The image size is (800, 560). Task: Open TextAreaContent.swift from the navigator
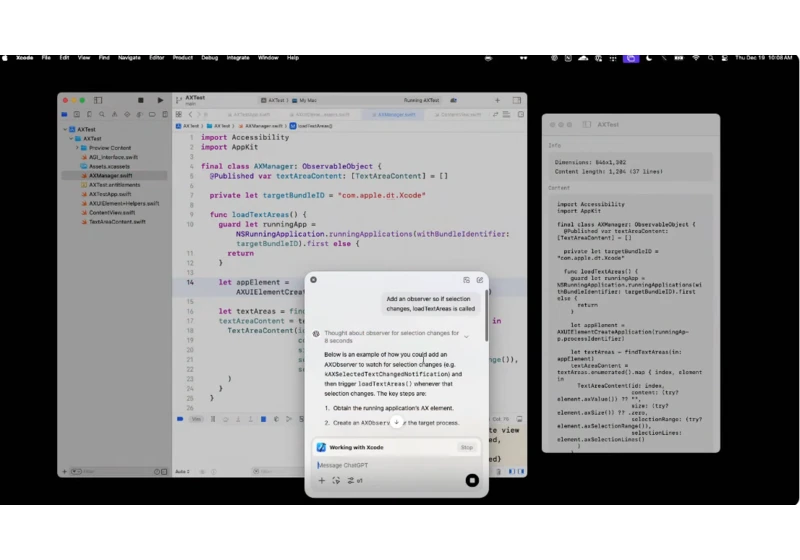tap(117, 221)
